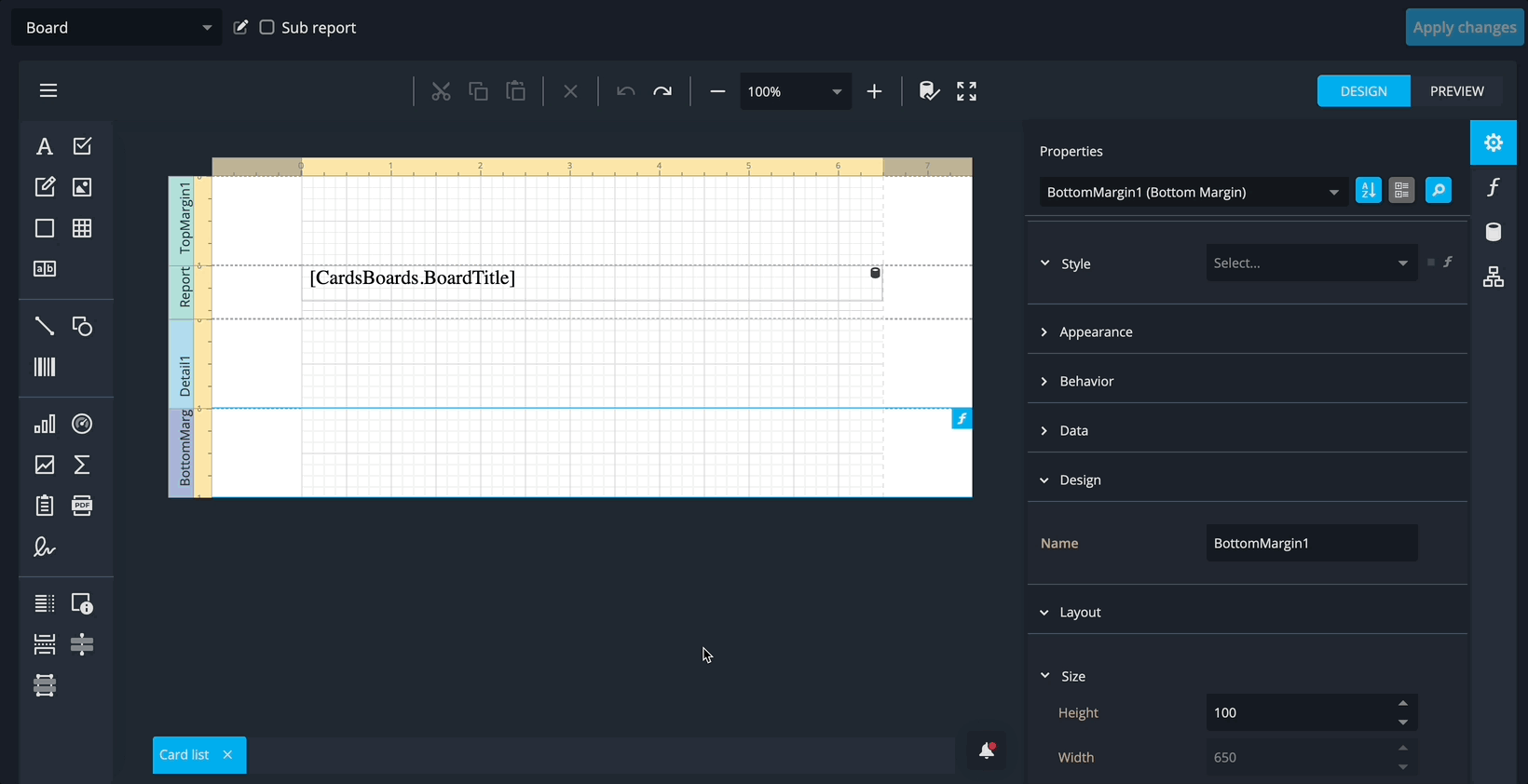Sort properties alphabetically

(x=1368, y=190)
